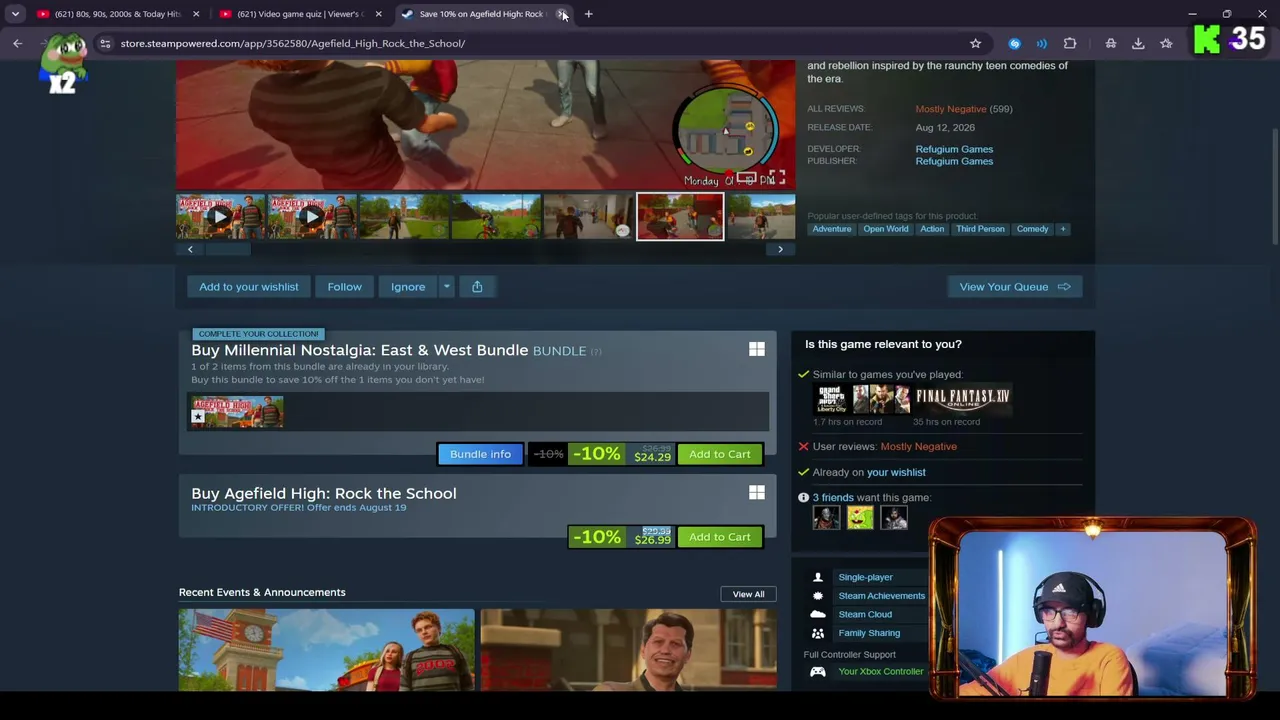Follow this game
The image size is (1280, 720).
[x=345, y=287]
